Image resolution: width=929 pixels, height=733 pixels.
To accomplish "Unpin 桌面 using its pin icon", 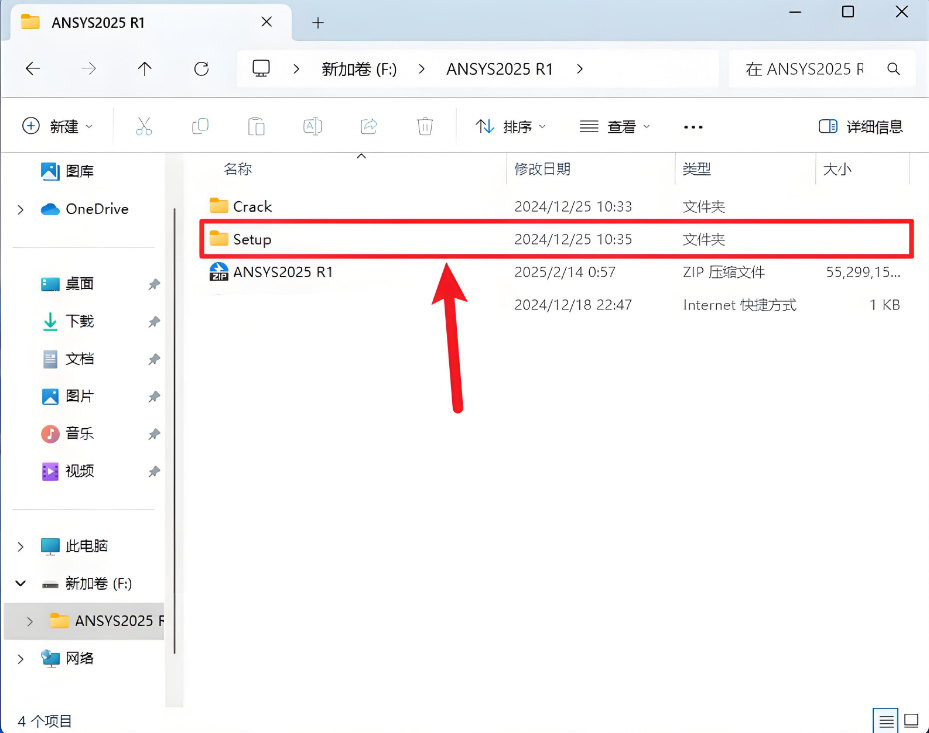I will pos(154,284).
